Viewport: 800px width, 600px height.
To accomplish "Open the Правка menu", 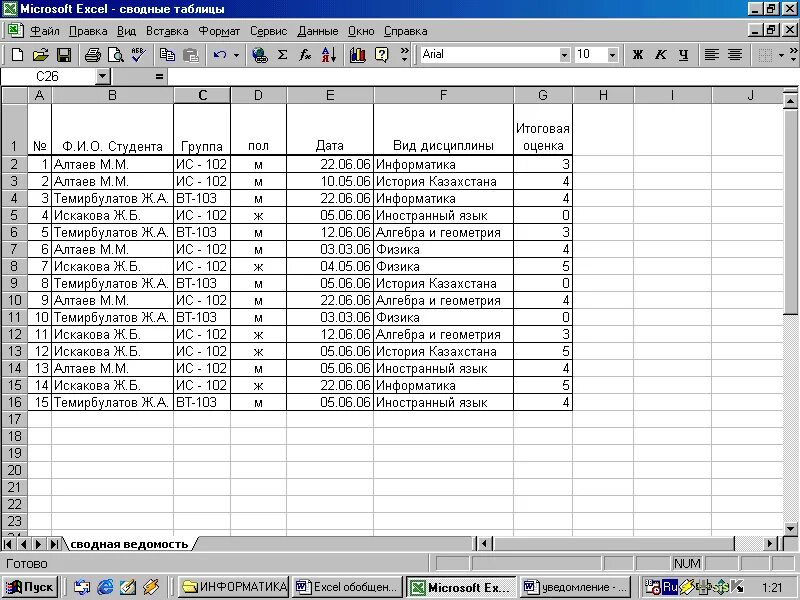I will pyautogui.click(x=88, y=31).
